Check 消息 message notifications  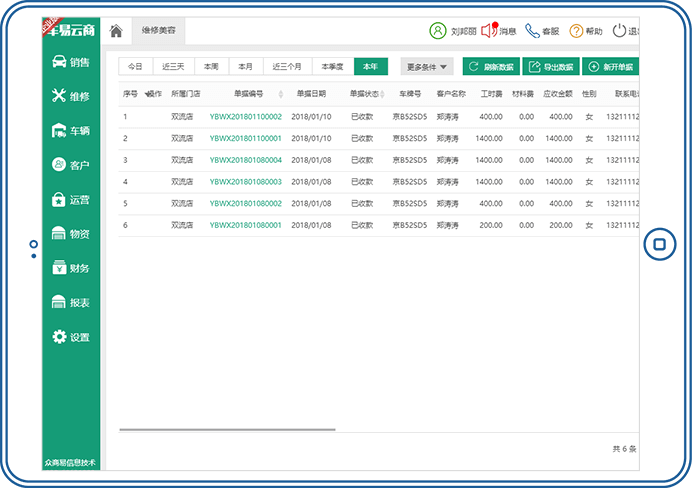coord(499,31)
